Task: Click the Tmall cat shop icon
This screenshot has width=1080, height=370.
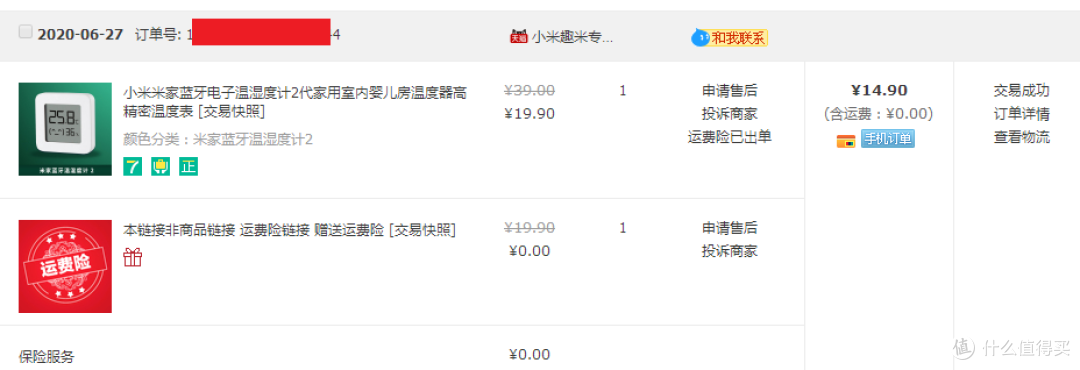Action: click(x=518, y=37)
